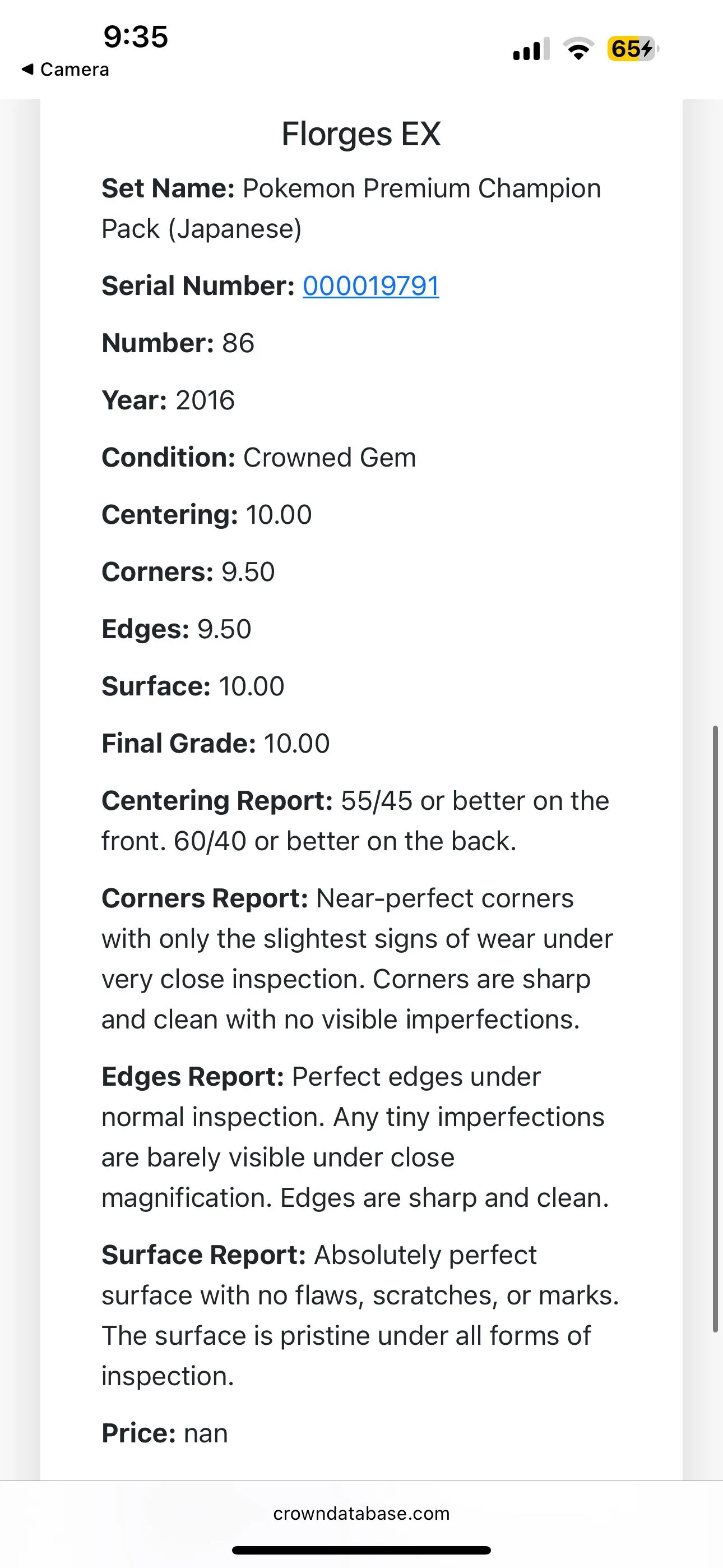Tap the back arrow to Camera
Screen dimensions: 723x1568
[27, 70]
